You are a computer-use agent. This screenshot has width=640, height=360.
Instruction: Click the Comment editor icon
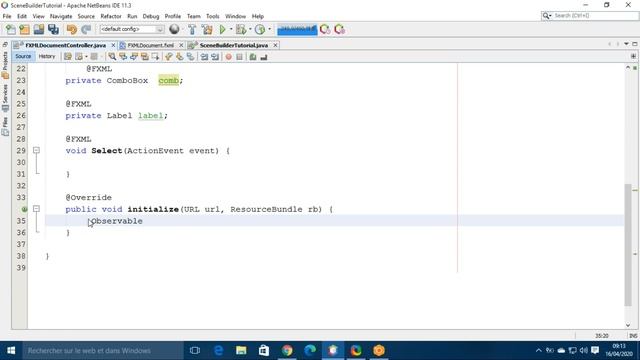(x=253, y=57)
